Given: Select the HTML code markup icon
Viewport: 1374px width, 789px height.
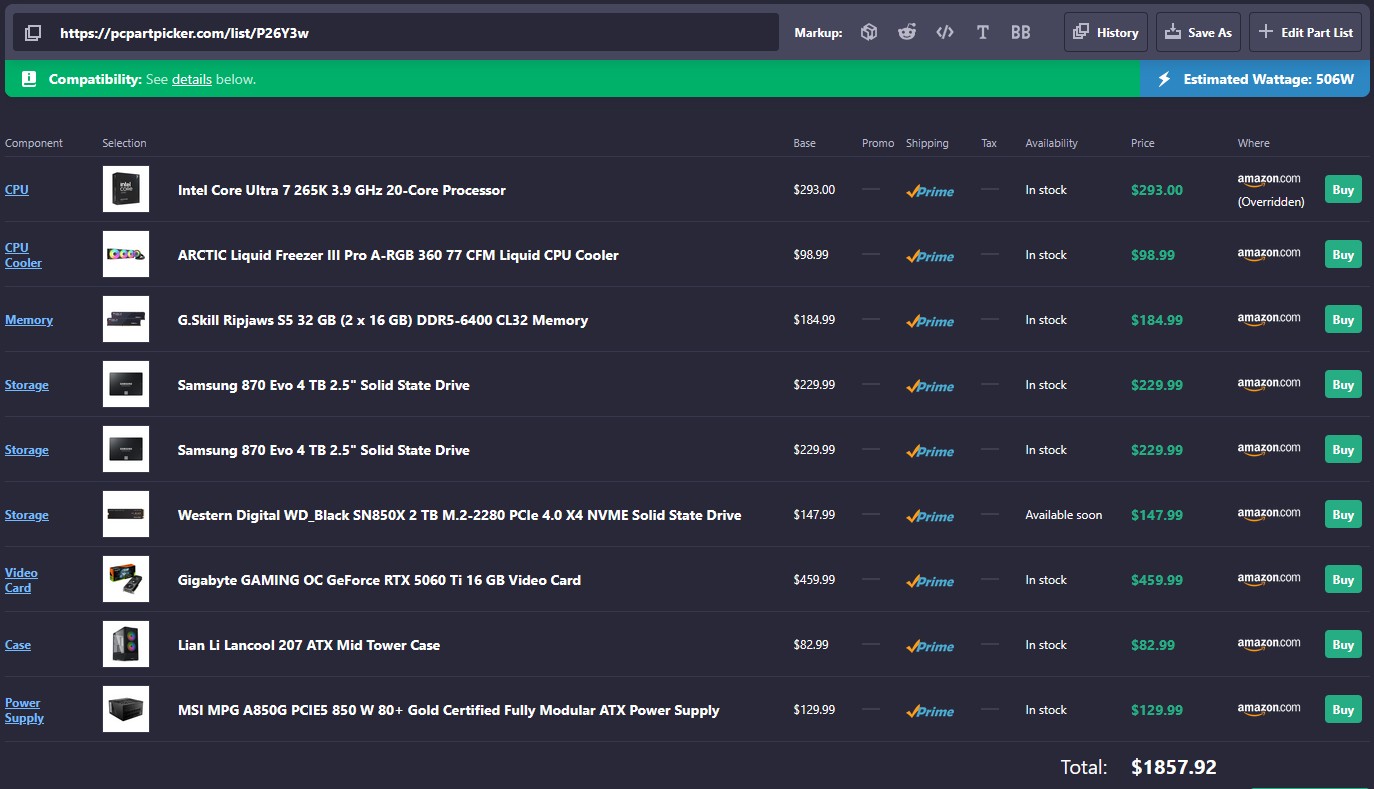Looking at the screenshot, I should (945, 32).
